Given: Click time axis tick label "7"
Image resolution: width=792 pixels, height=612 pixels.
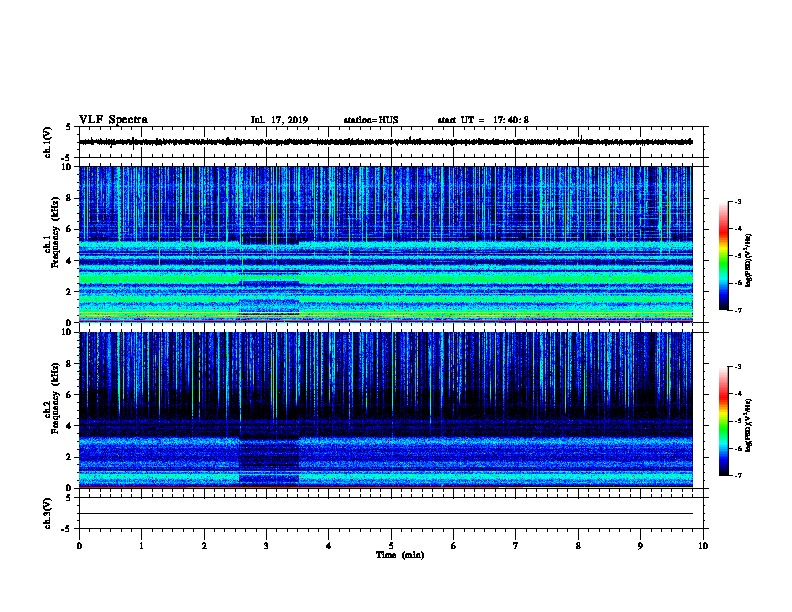Looking at the screenshot, I should tap(516, 545).
